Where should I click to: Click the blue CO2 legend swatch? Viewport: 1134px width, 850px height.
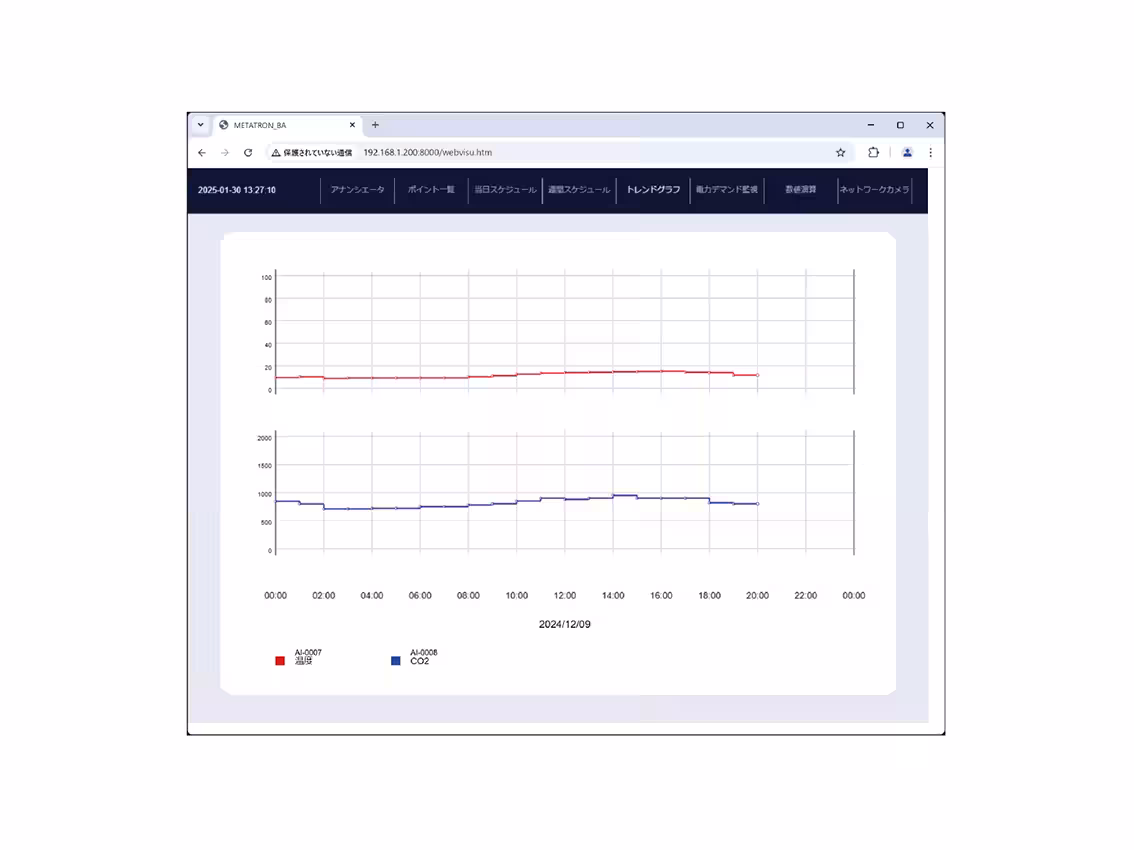[x=396, y=661]
